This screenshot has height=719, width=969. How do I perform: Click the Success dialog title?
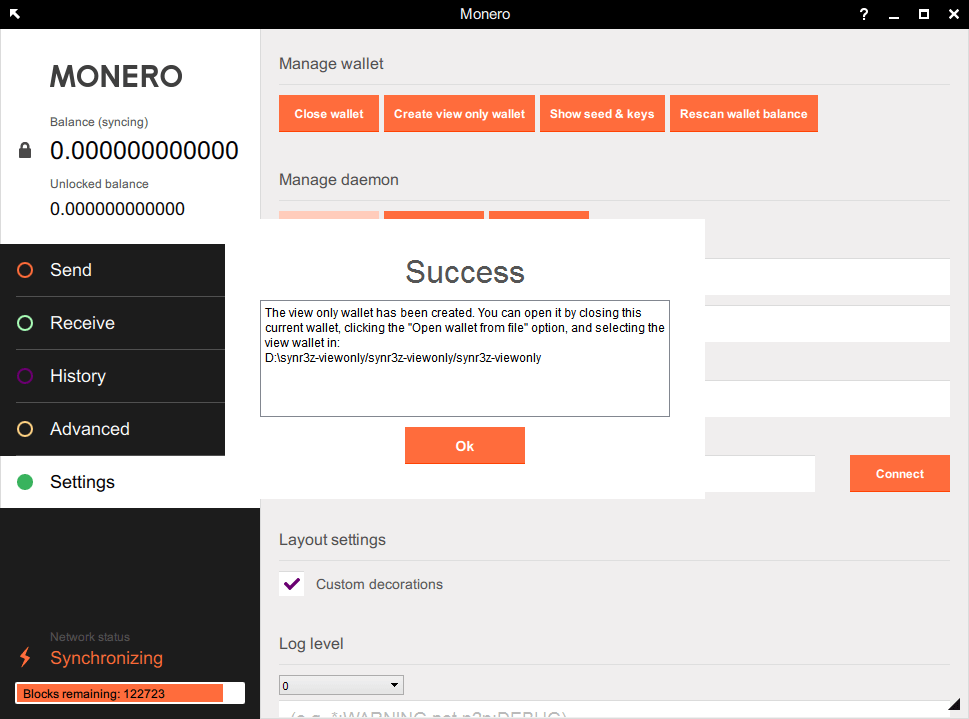tap(465, 272)
